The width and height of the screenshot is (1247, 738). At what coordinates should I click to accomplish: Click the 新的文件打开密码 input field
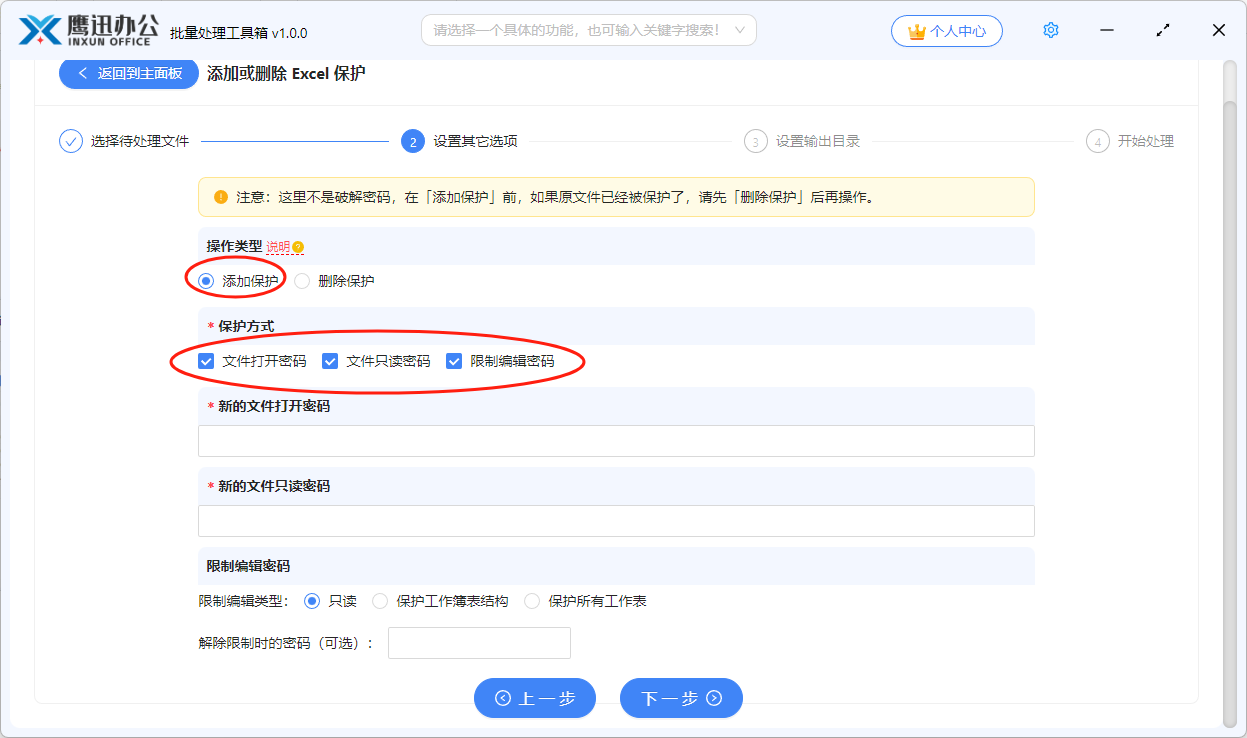point(616,440)
